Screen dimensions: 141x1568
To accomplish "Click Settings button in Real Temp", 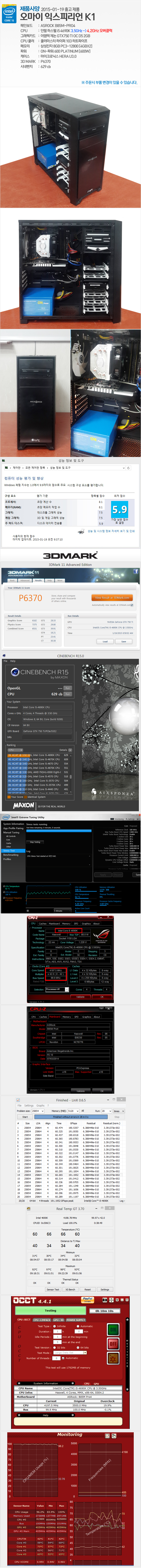I will click(105, 1289).
